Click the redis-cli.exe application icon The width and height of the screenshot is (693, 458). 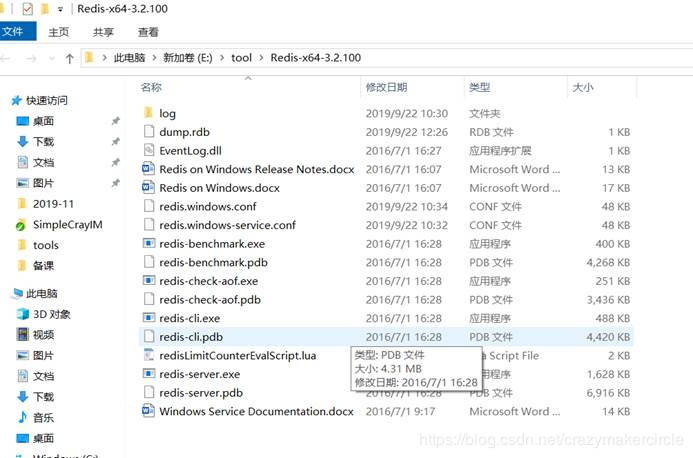click(x=149, y=318)
